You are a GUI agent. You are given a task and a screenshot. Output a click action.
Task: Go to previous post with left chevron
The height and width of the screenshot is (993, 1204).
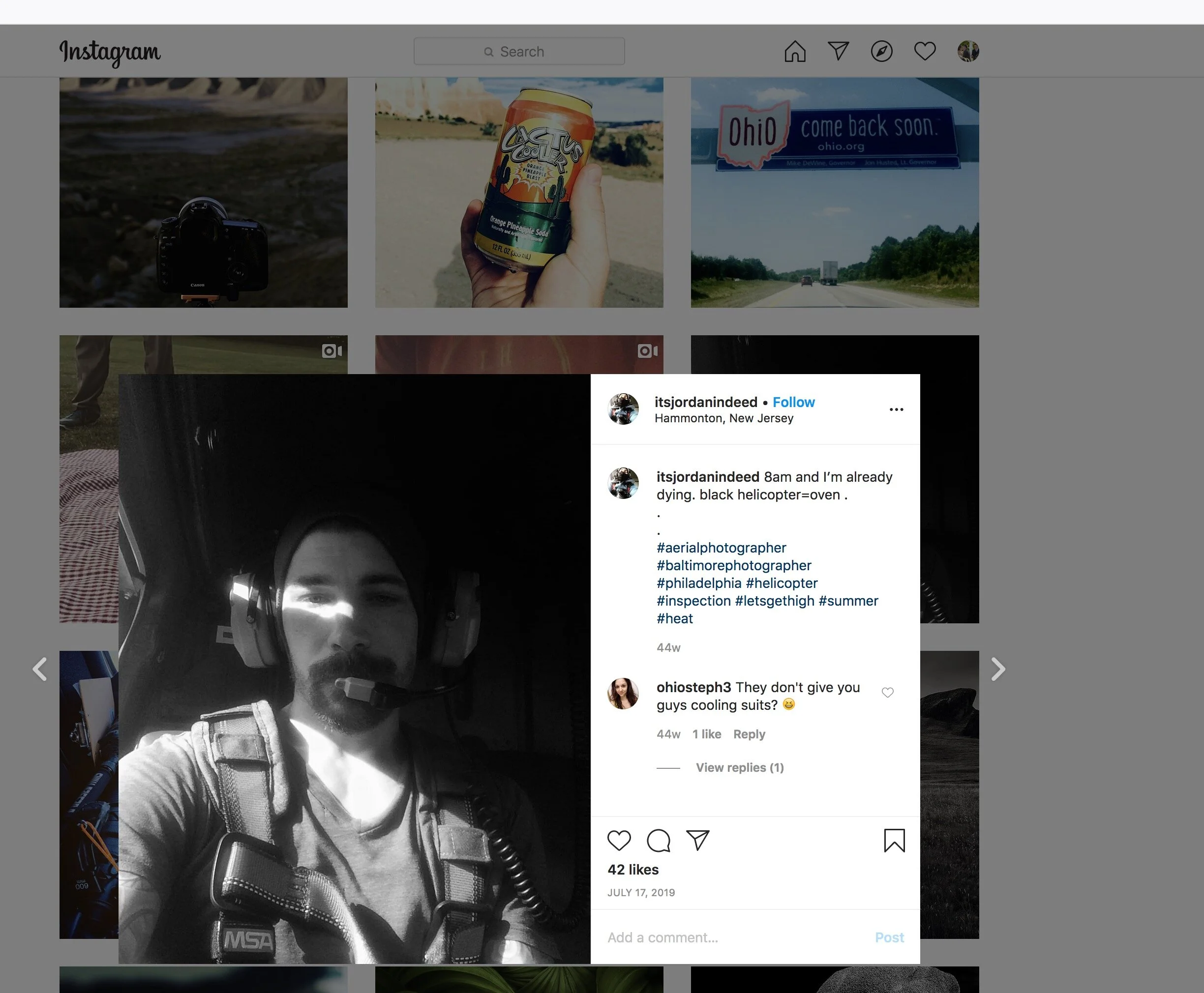39,669
